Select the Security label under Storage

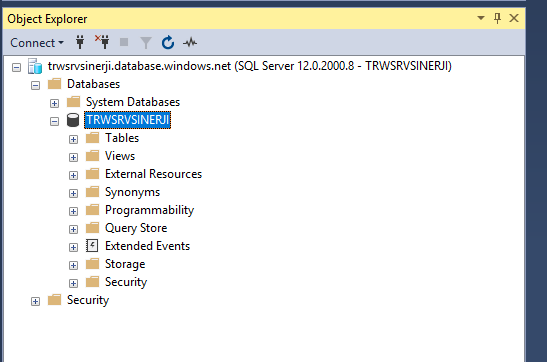point(126,282)
